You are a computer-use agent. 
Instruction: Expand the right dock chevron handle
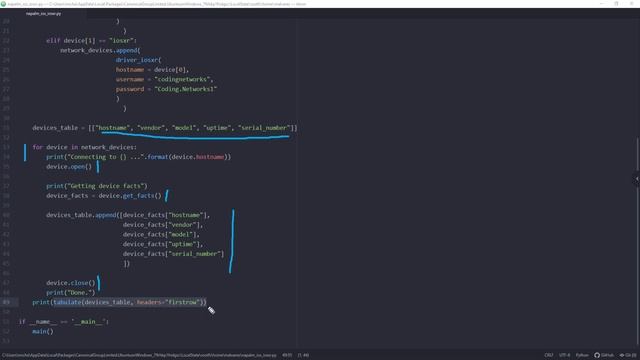pyautogui.click(x=637, y=179)
